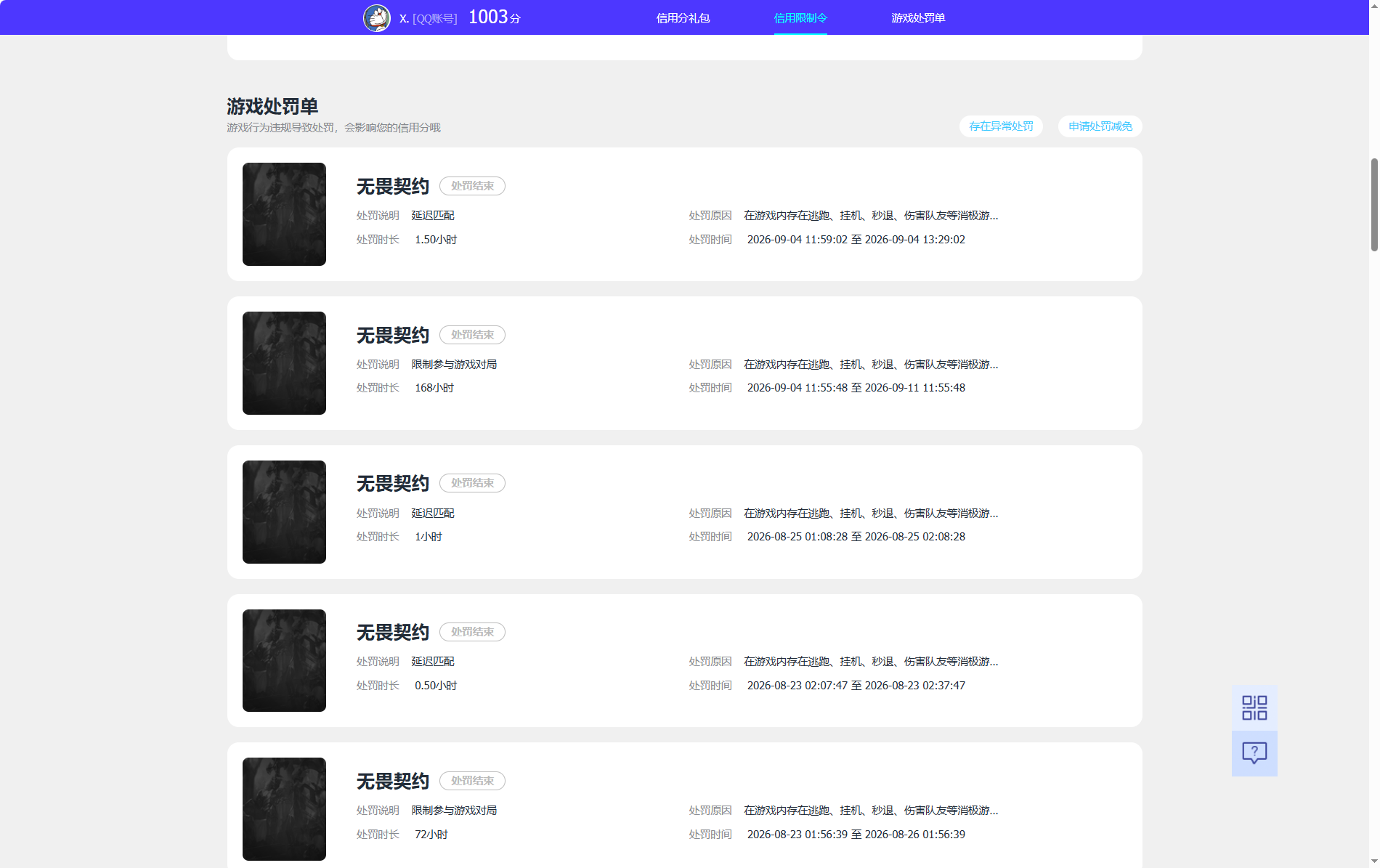Screen dimensions: 1380x868
Task: Click 无畏契约 title on the 168小时 card
Action: (x=393, y=336)
